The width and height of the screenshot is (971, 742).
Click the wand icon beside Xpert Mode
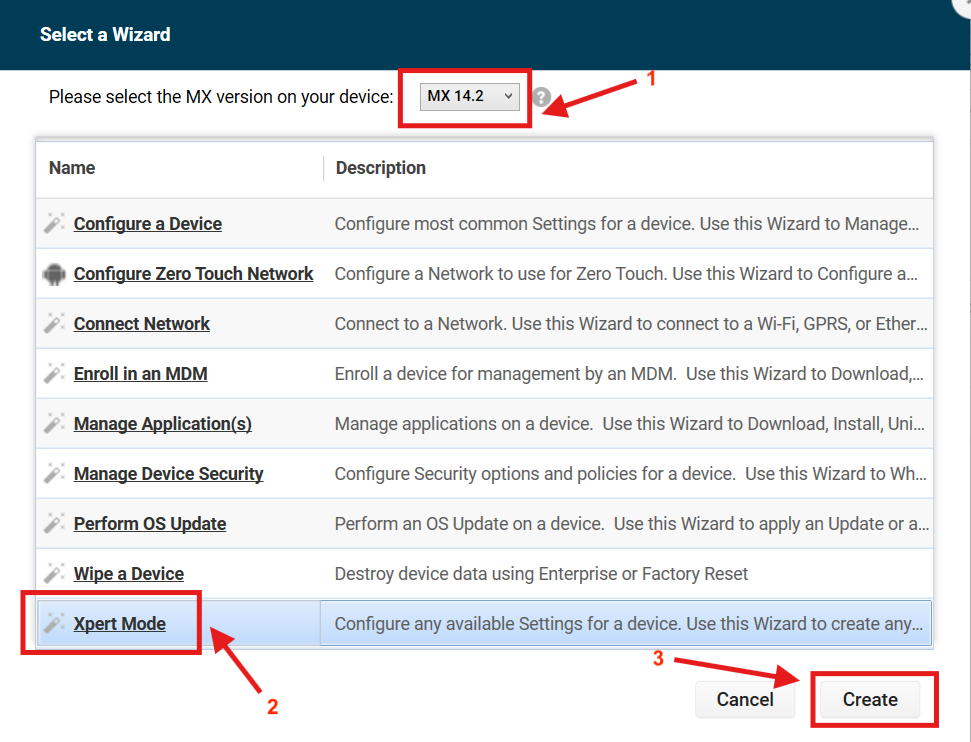coord(54,624)
